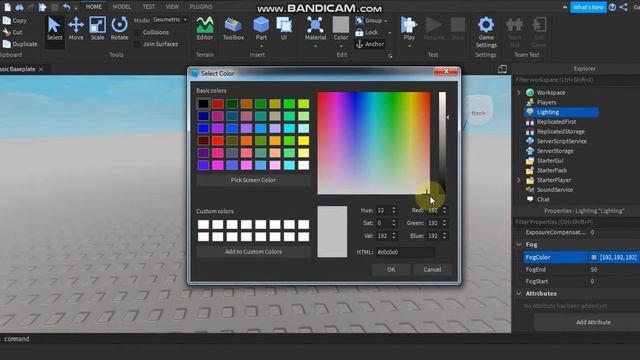Open the Toolbox panel
This screenshot has height=360, width=640.
tap(233, 29)
